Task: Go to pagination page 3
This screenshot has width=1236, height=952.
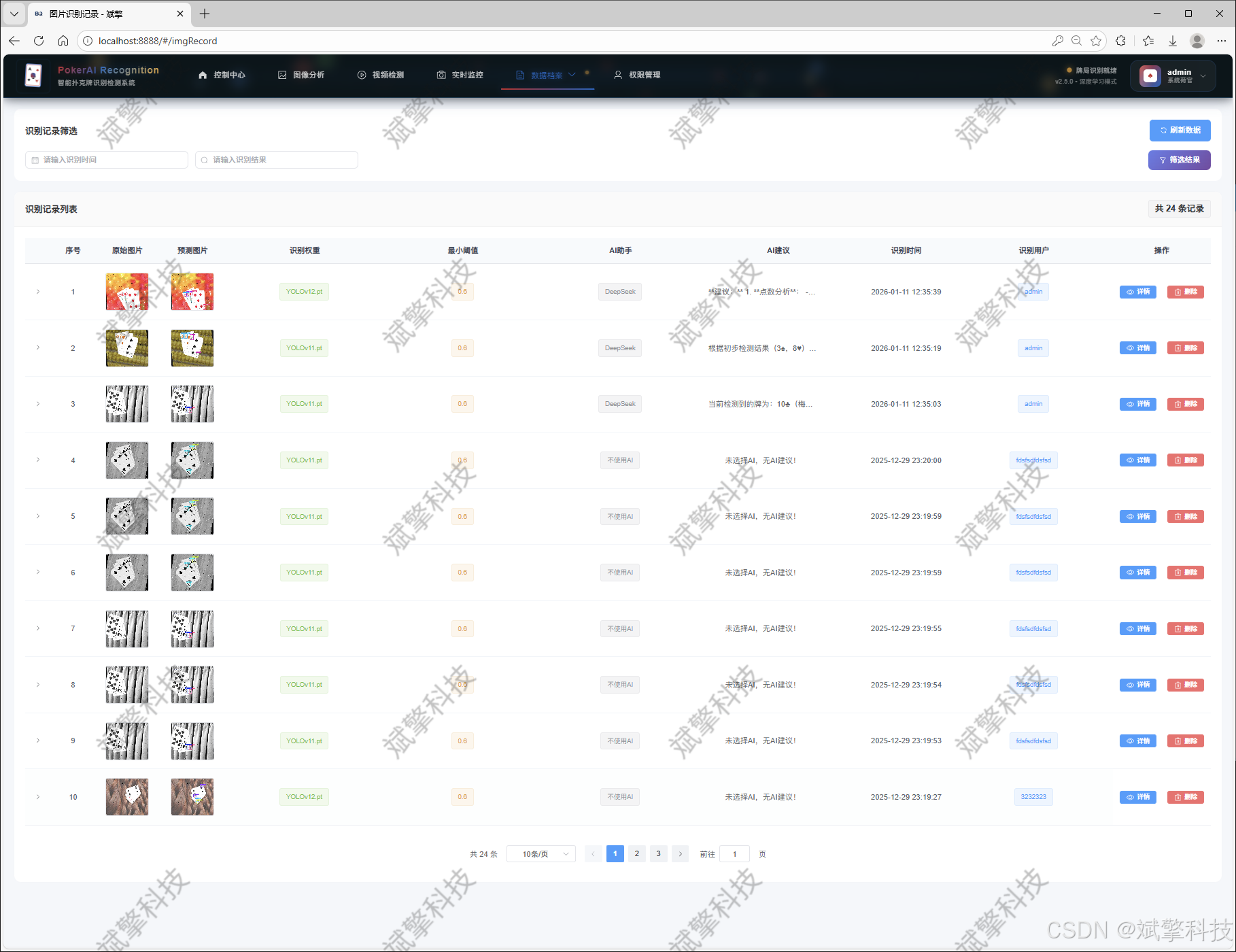Action: click(x=658, y=854)
